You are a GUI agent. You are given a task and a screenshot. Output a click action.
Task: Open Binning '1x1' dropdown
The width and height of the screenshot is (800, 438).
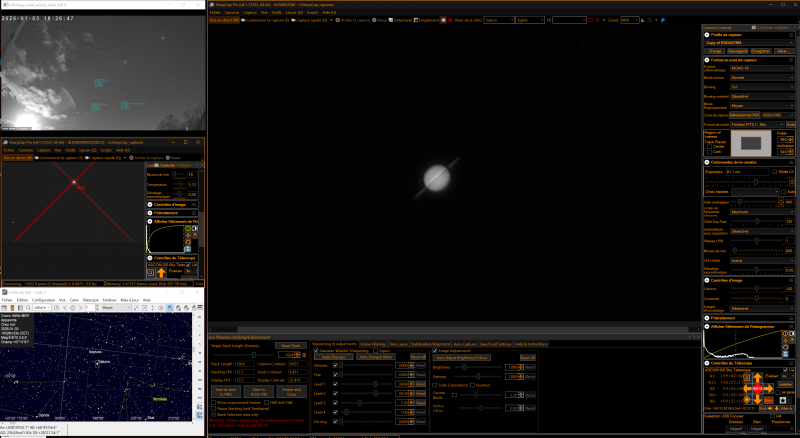click(762, 87)
